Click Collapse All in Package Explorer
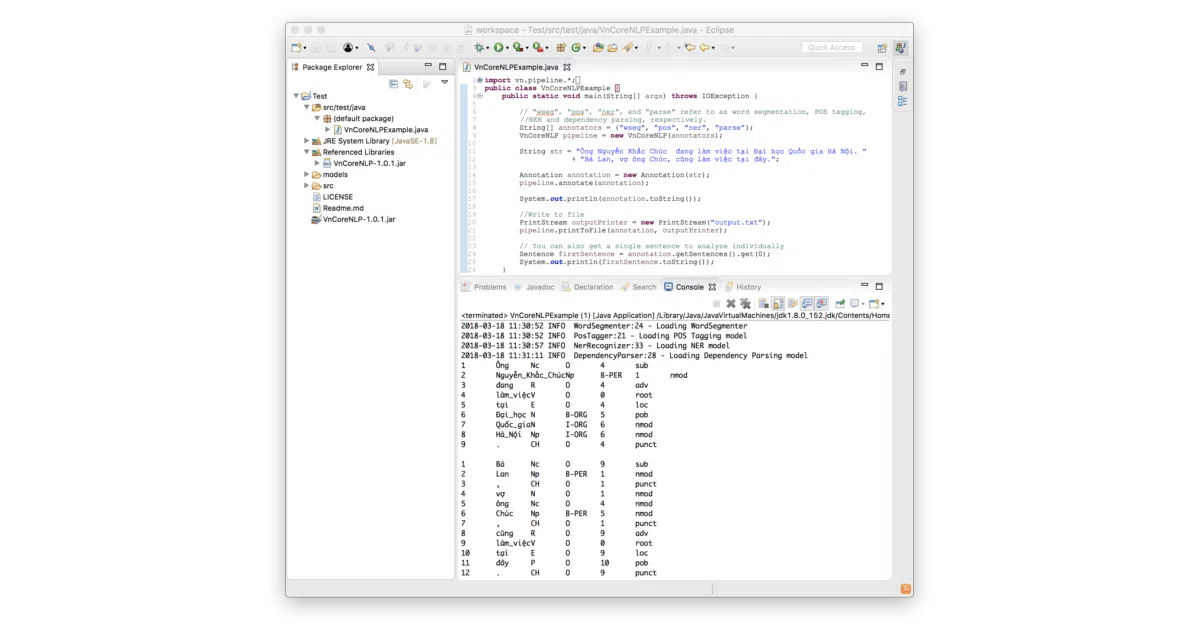Image resolution: width=1200 pixels, height=630 pixels. point(394,84)
